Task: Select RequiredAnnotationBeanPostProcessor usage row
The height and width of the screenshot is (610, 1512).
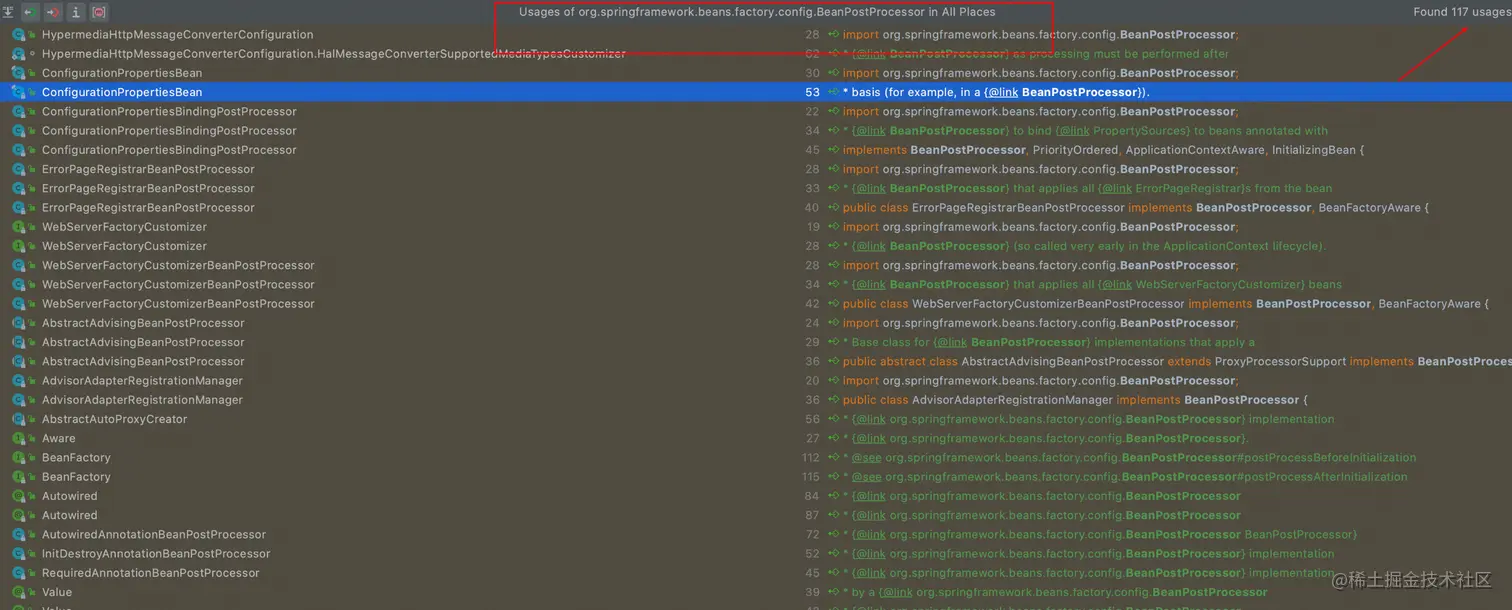Action: point(756,573)
